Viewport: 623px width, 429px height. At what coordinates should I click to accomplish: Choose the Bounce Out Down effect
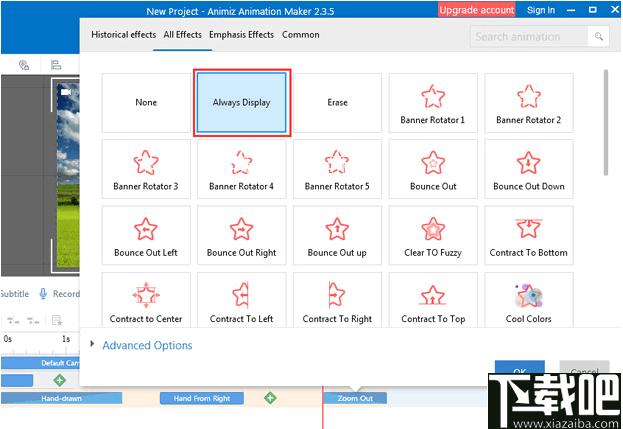click(528, 169)
